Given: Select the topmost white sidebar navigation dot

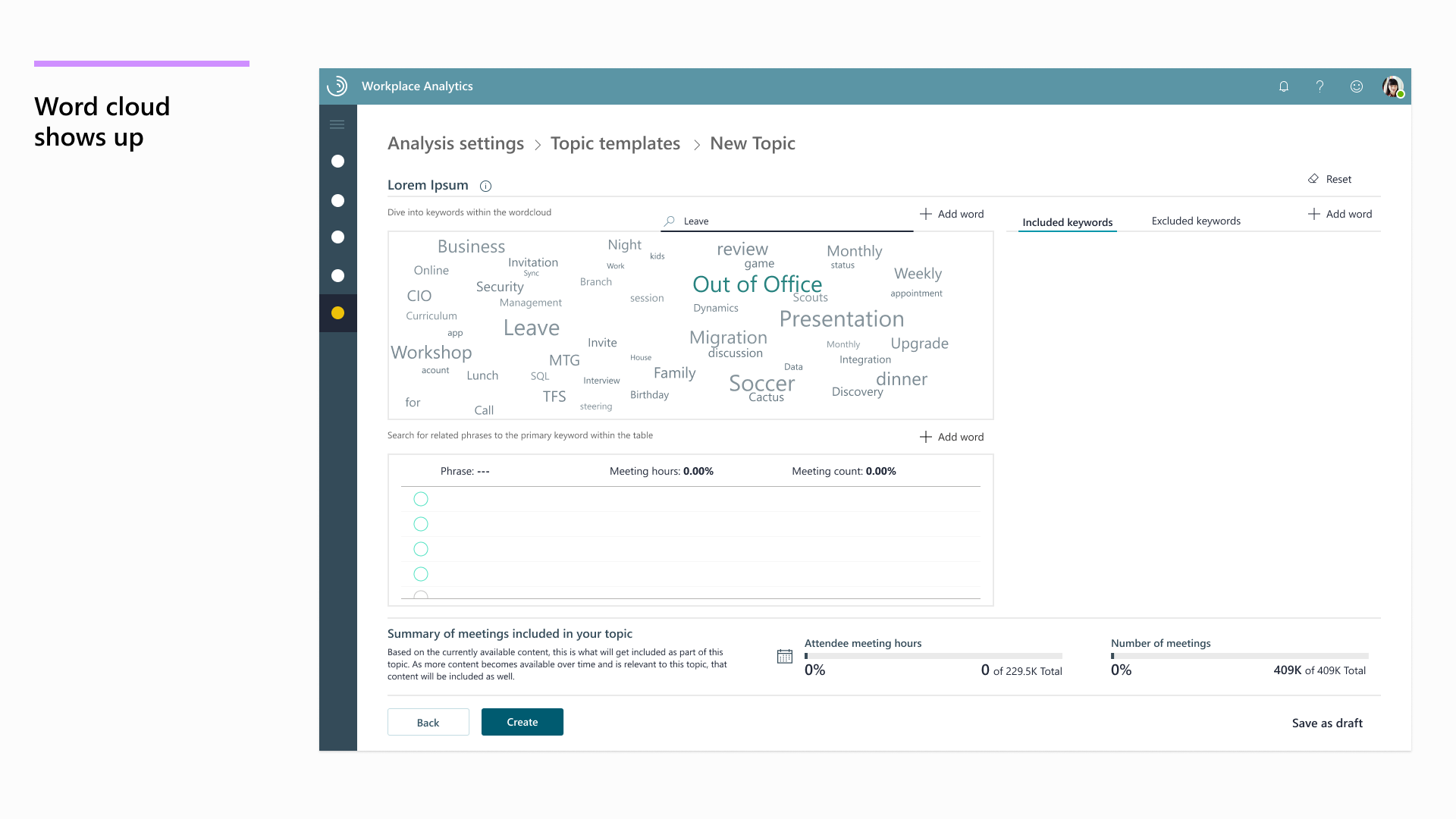Looking at the screenshot, I should tap(337, 162).
